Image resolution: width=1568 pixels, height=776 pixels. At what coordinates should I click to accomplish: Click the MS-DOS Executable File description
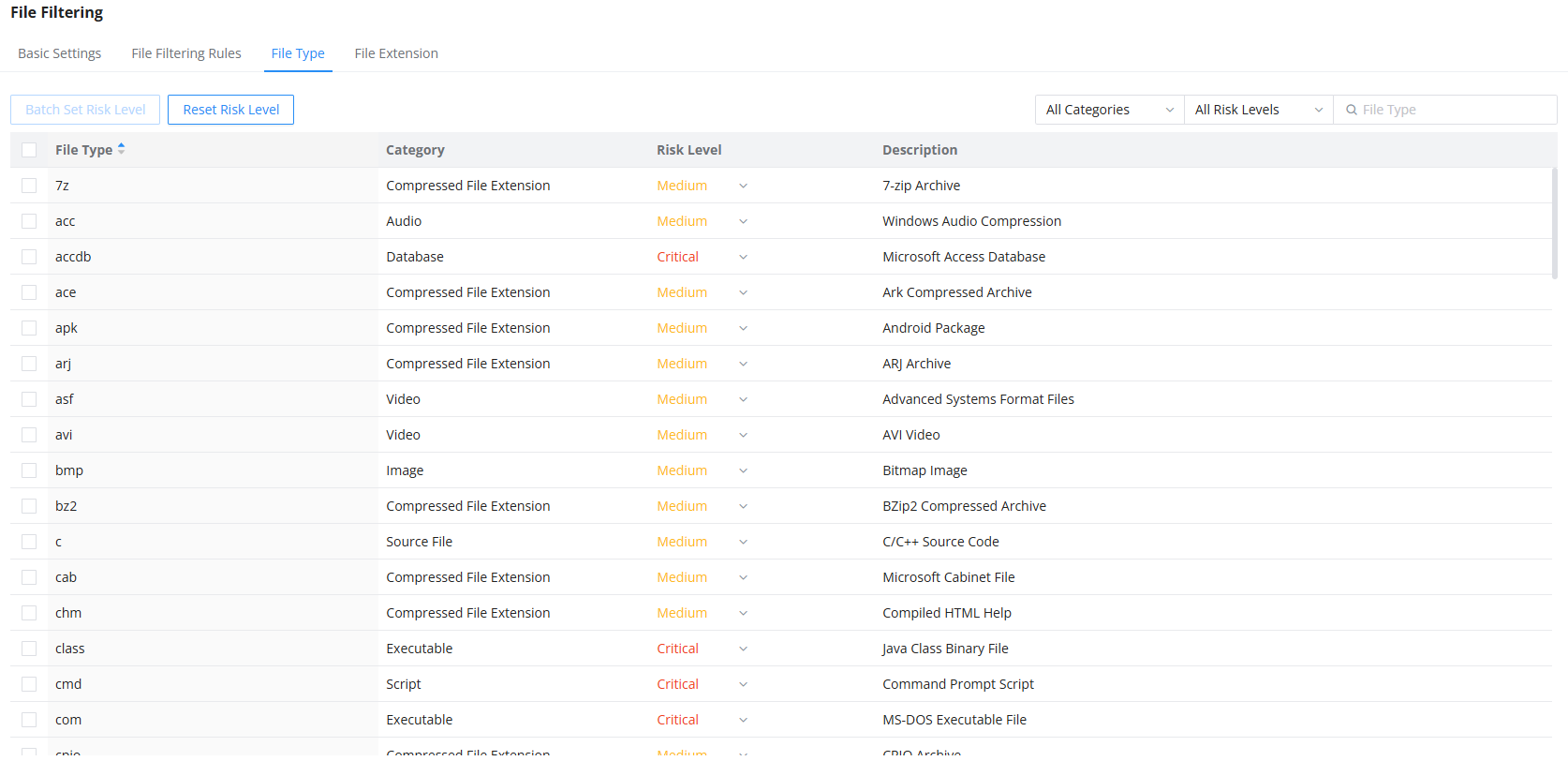tap(954, 720)
